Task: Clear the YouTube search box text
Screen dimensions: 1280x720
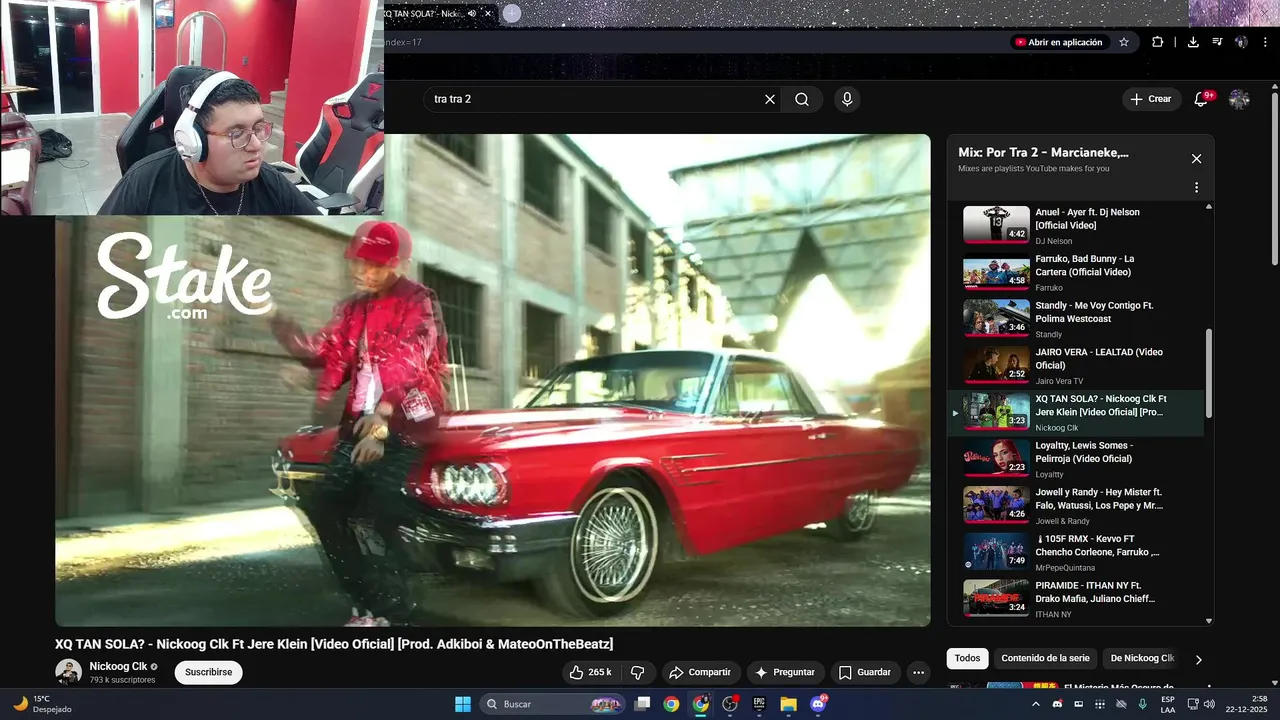Action: click(x=770, y=99)
